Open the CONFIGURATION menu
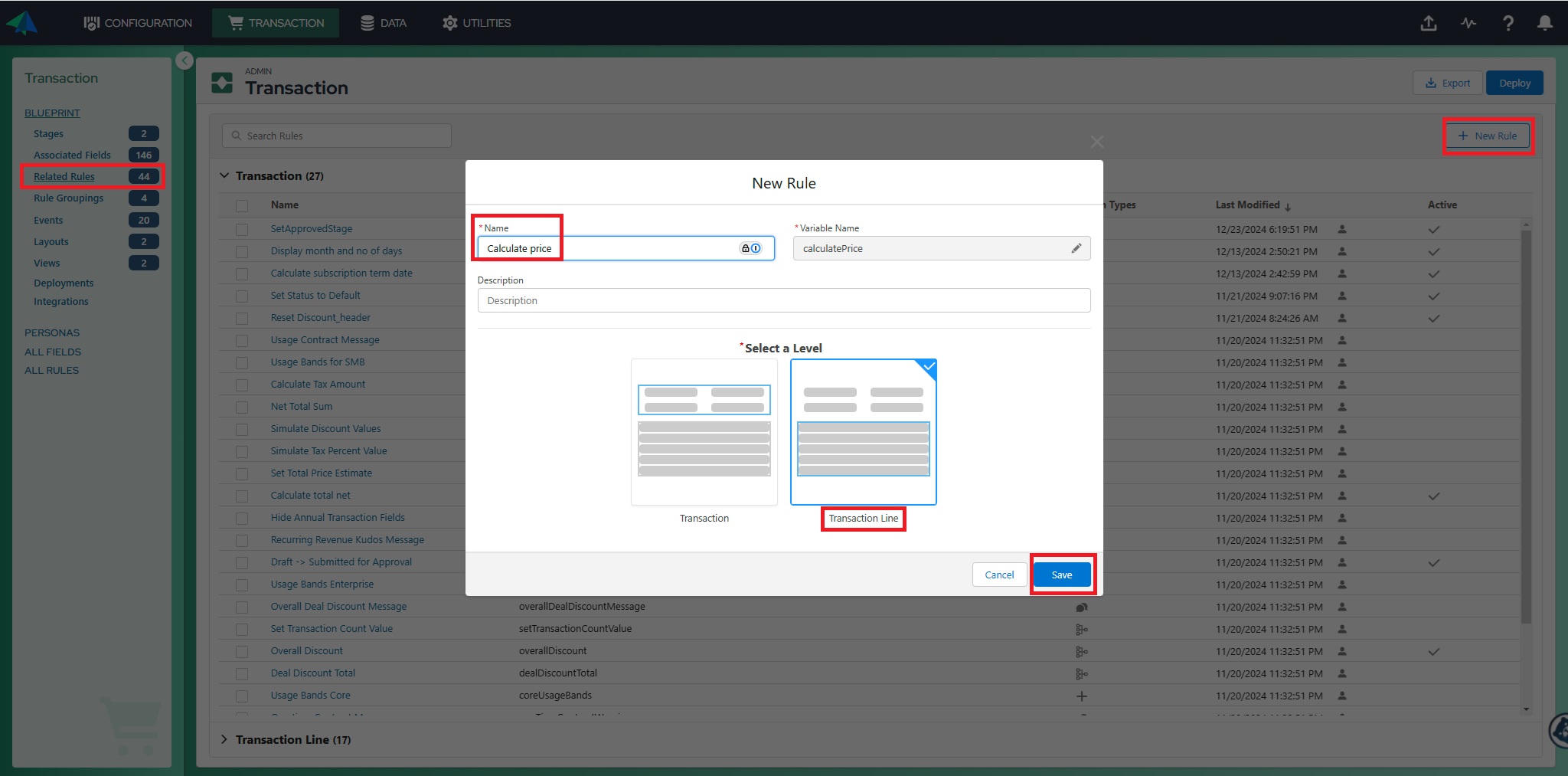Screen dimensions: 1568x776 point(138,23)
